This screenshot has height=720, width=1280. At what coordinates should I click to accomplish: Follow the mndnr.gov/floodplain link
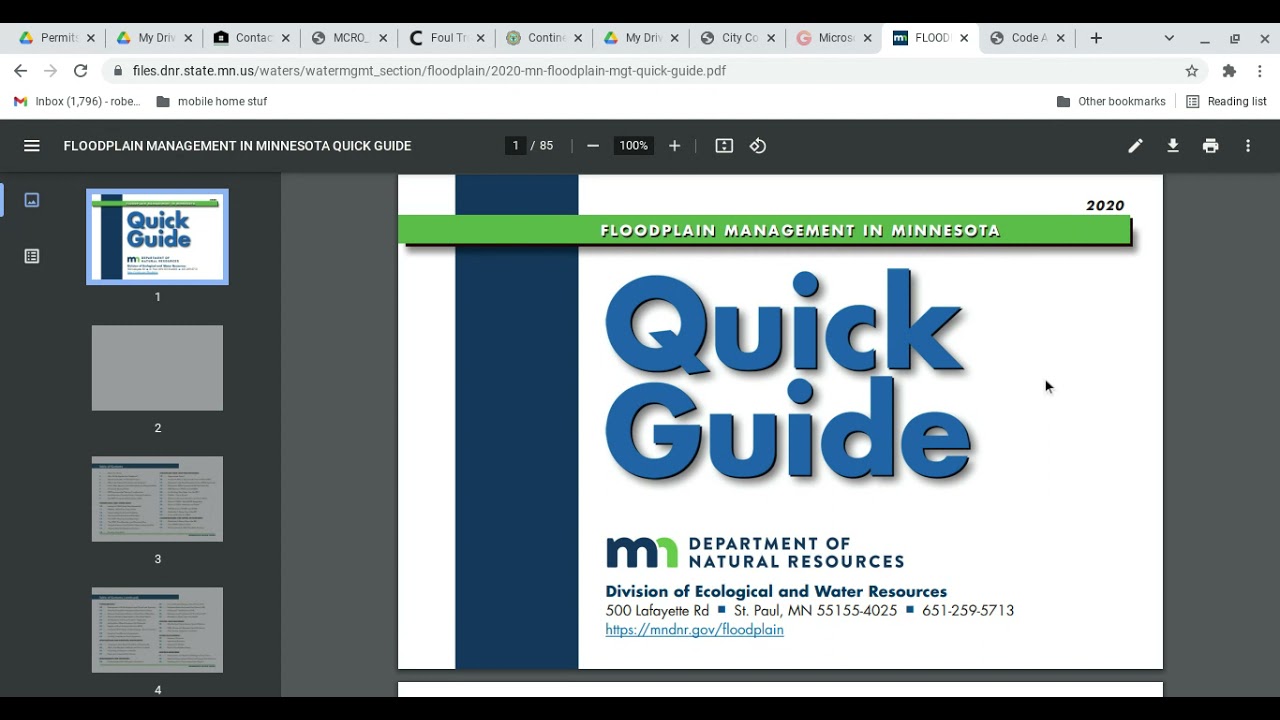(694, 630)
